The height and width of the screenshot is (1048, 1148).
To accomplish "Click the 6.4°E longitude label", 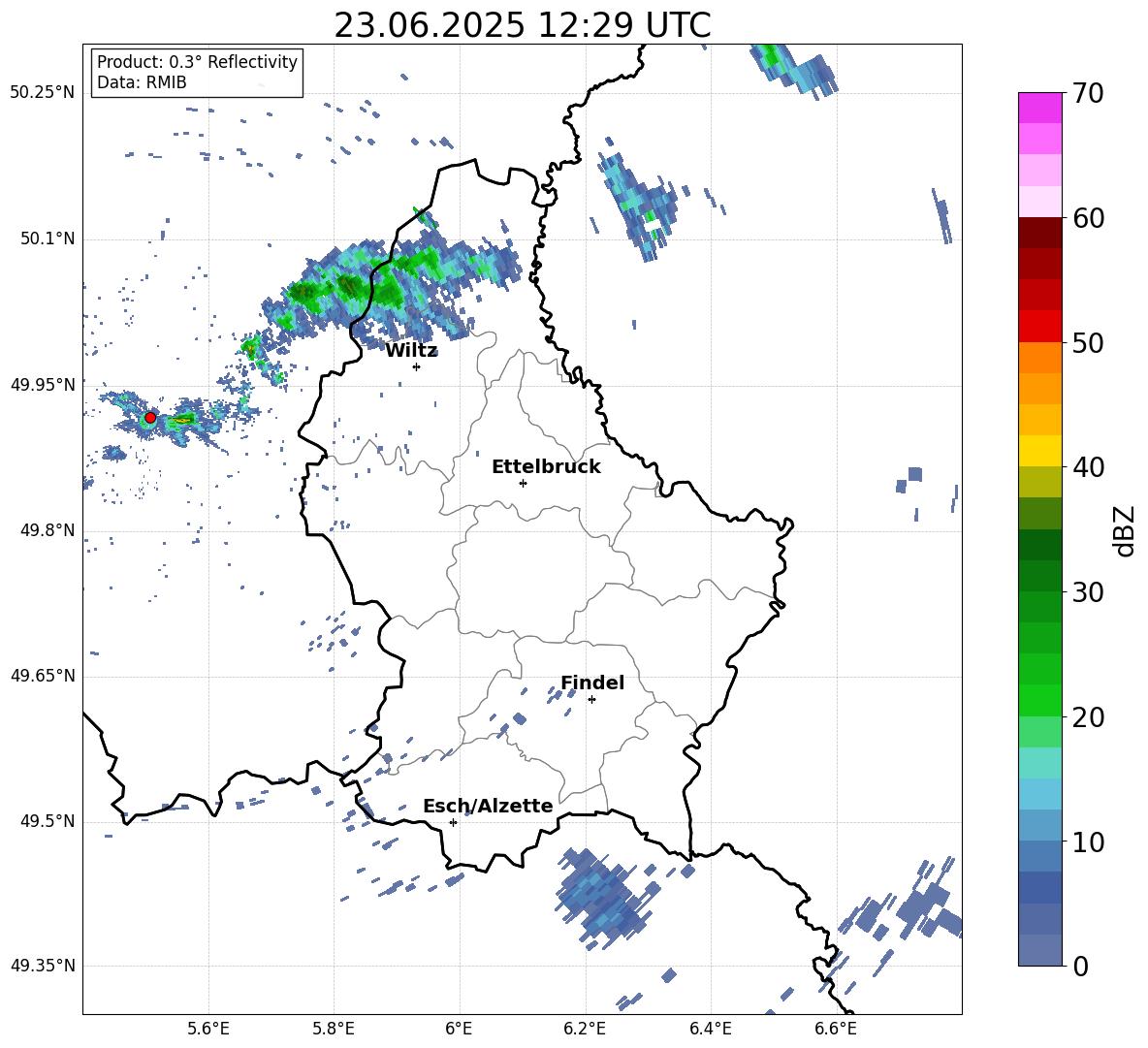I will (x=710, y=1029).
